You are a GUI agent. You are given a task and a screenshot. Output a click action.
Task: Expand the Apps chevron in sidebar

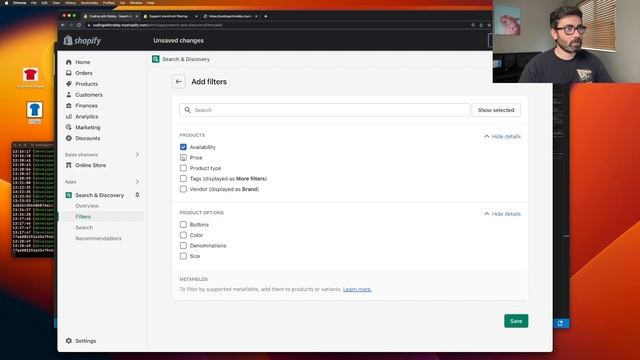click(x=138, y=182)
